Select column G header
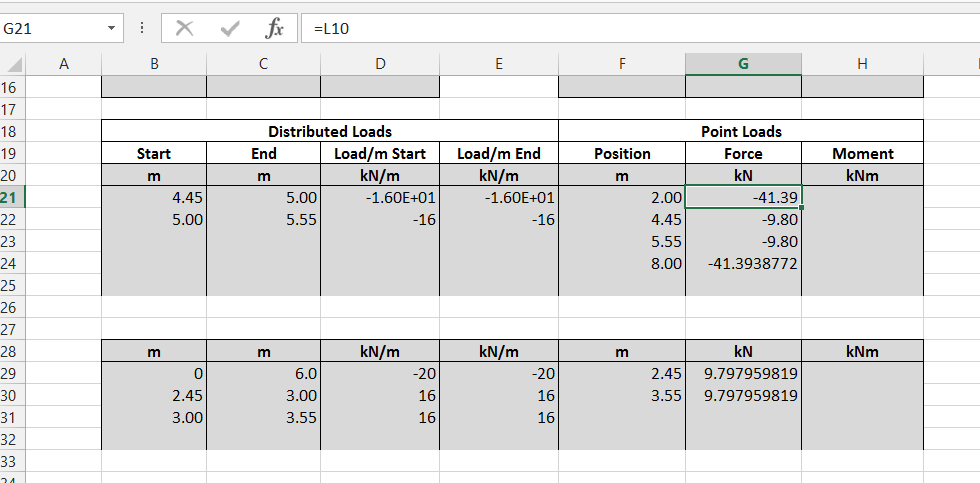 click(x=742, y=64)
